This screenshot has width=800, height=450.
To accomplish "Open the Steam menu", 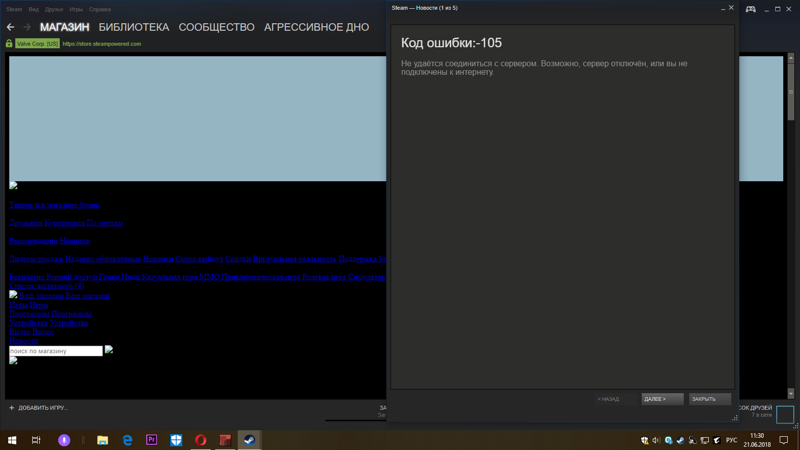I will 14,9.
